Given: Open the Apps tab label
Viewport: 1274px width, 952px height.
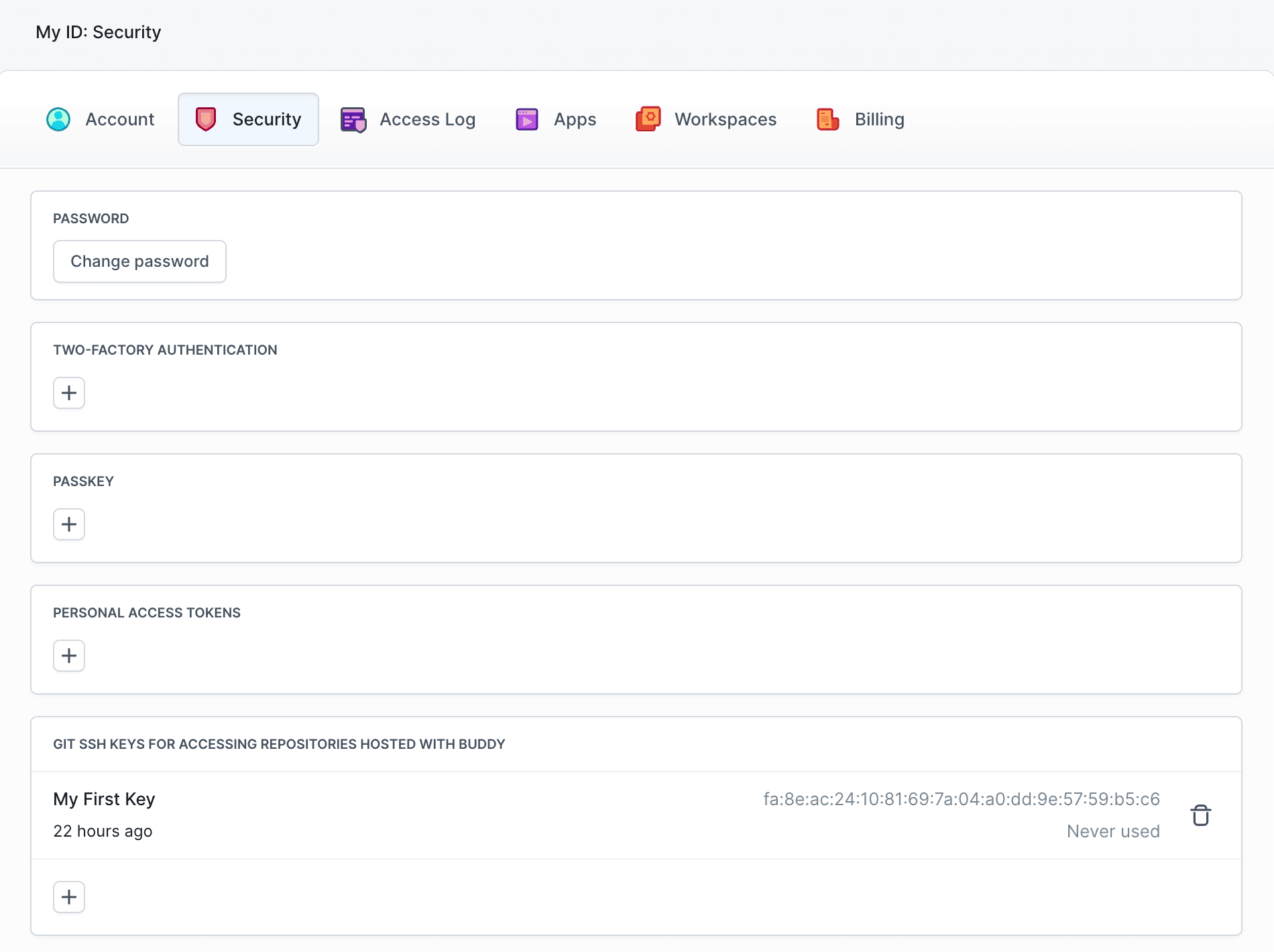Looking at the screenshot, I should tap(575, 119).
